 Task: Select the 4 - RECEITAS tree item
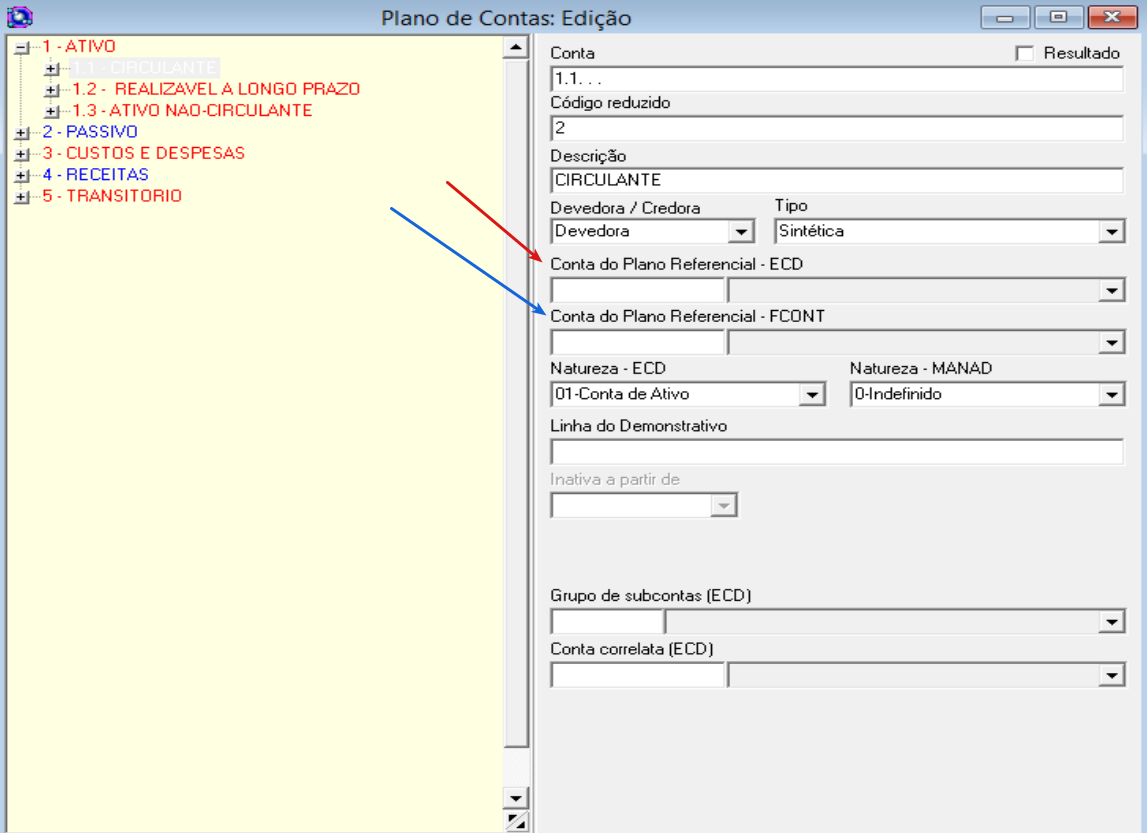coord(95,175)
